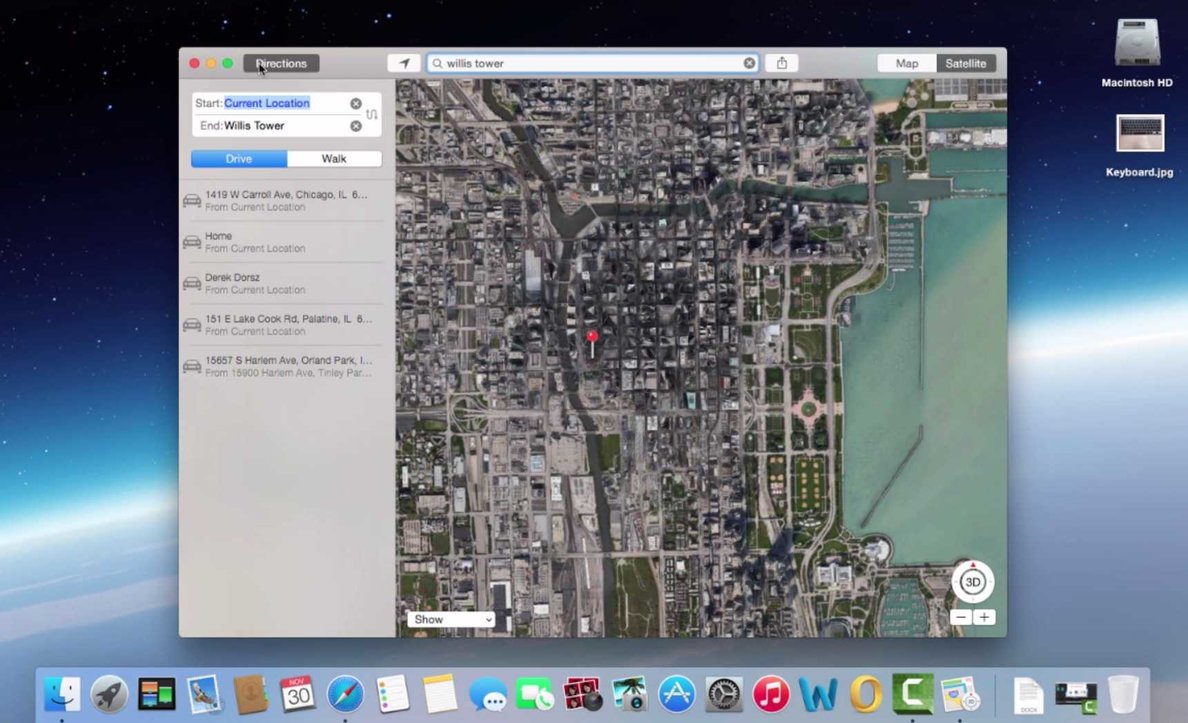Zoom out with the minus button
The image size is (1188, 723).
[x=960, y=617]
